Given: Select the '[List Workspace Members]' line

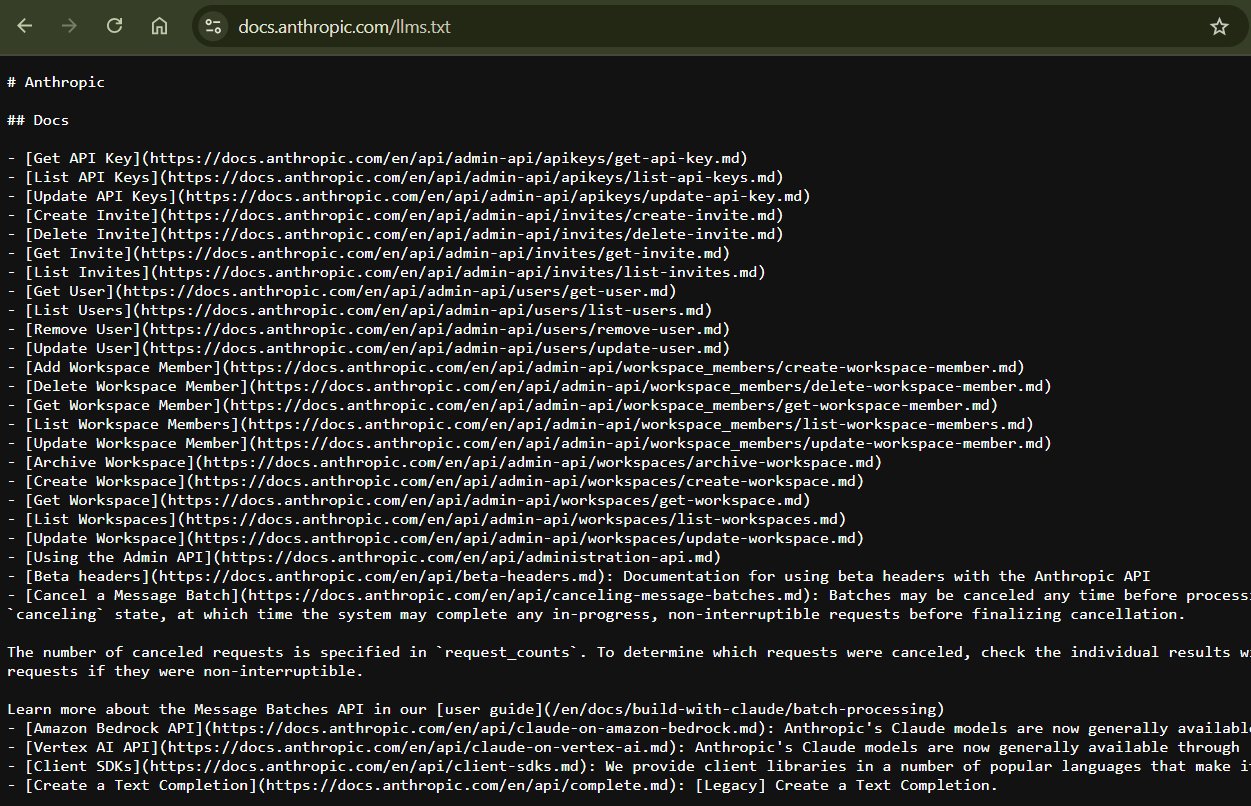Looking at the screenshot, I should [x=521, y=424].
